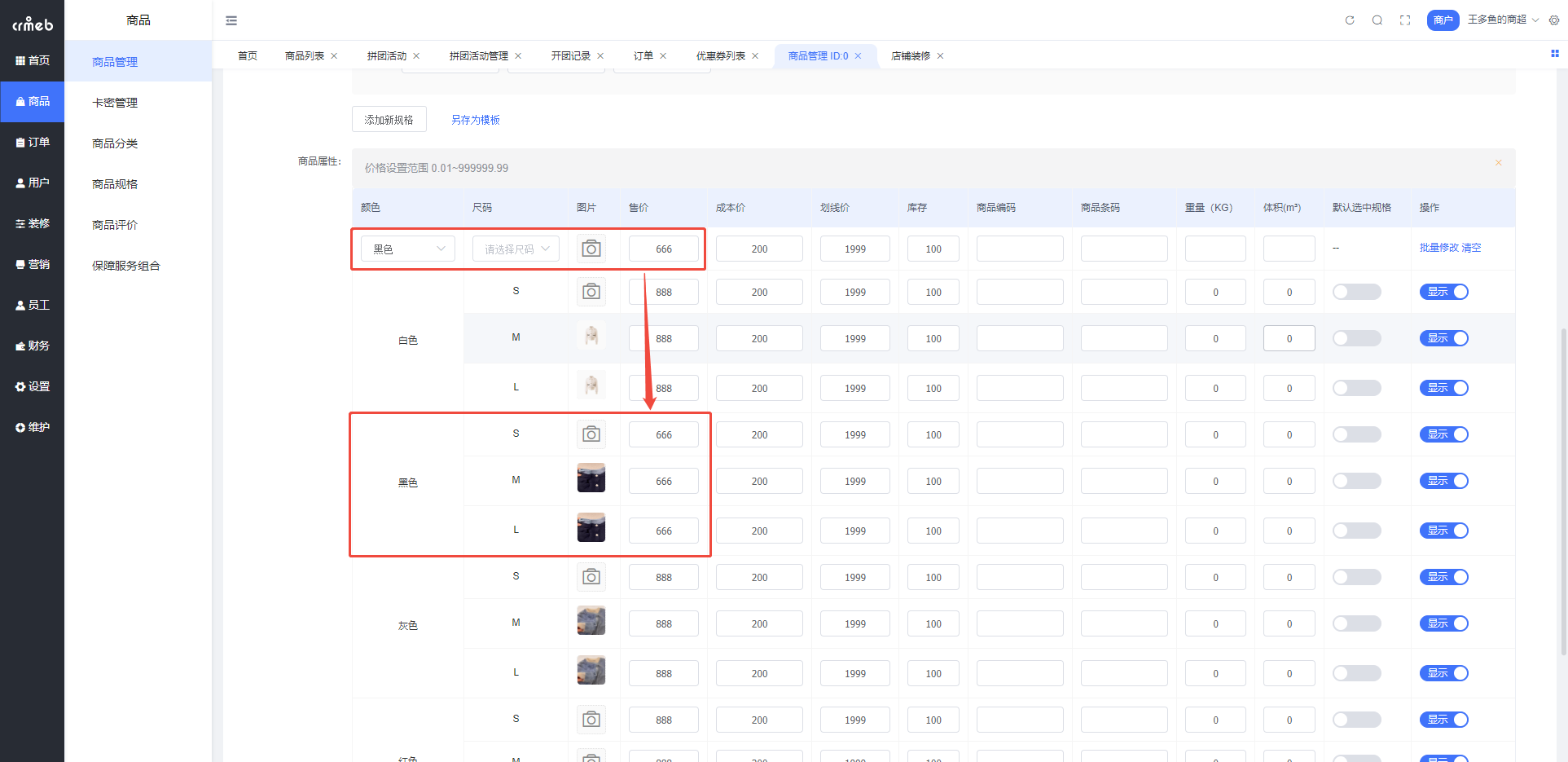Open search via the magnifier icon
Image resolution: width=1568 pixels, height=762 pixels.
click(1377, 20)
